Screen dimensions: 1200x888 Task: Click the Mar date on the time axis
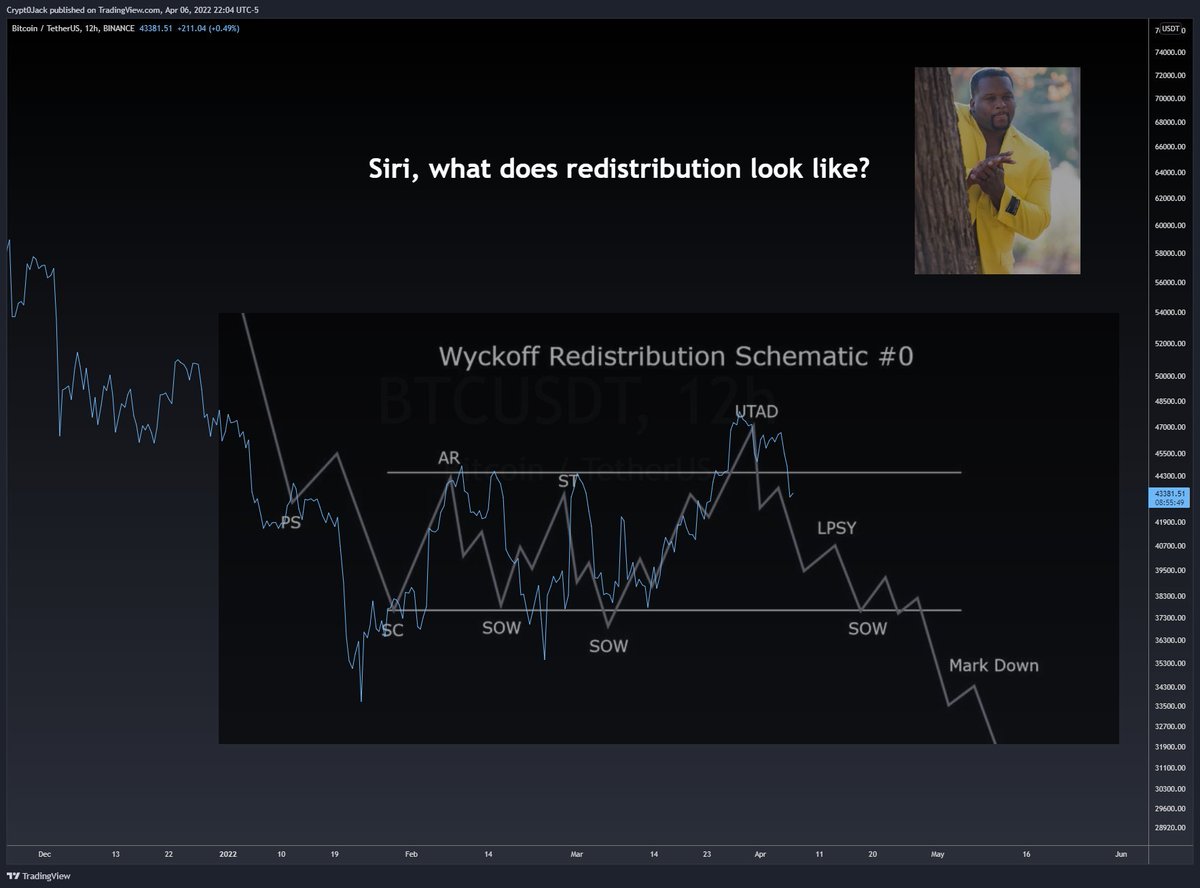pyautogui.click(x=576, y=854)
